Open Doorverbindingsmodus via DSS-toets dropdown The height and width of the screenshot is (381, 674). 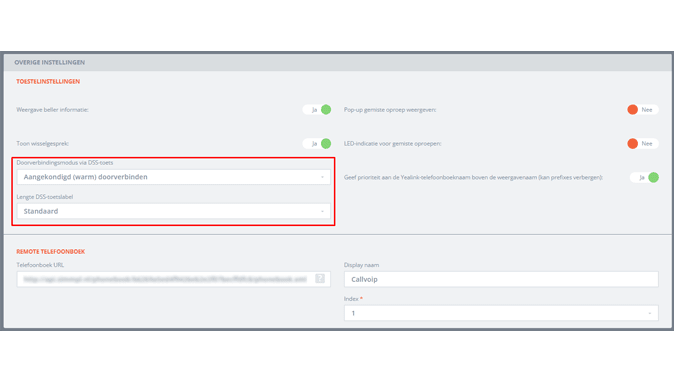click(x=174, y=177)
